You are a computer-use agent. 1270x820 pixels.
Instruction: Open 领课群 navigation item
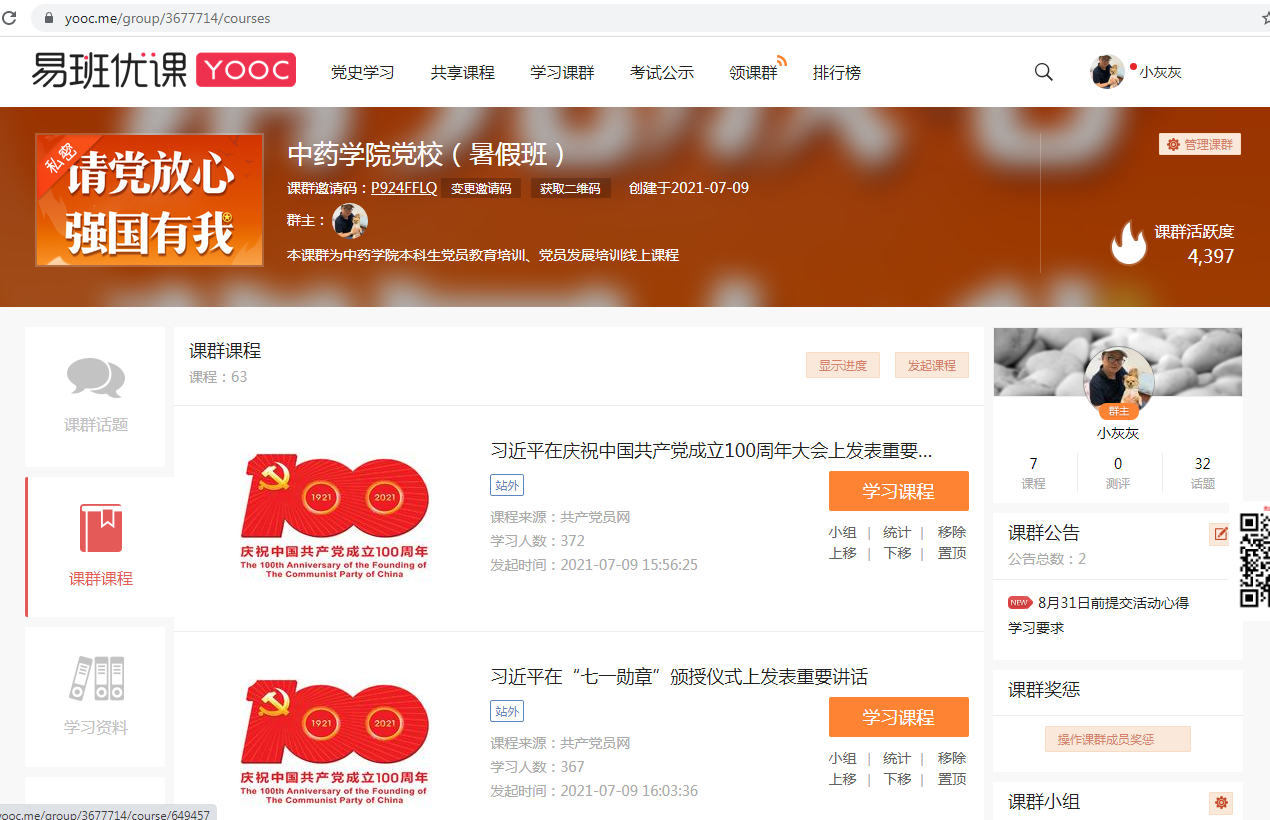[753, 73]
